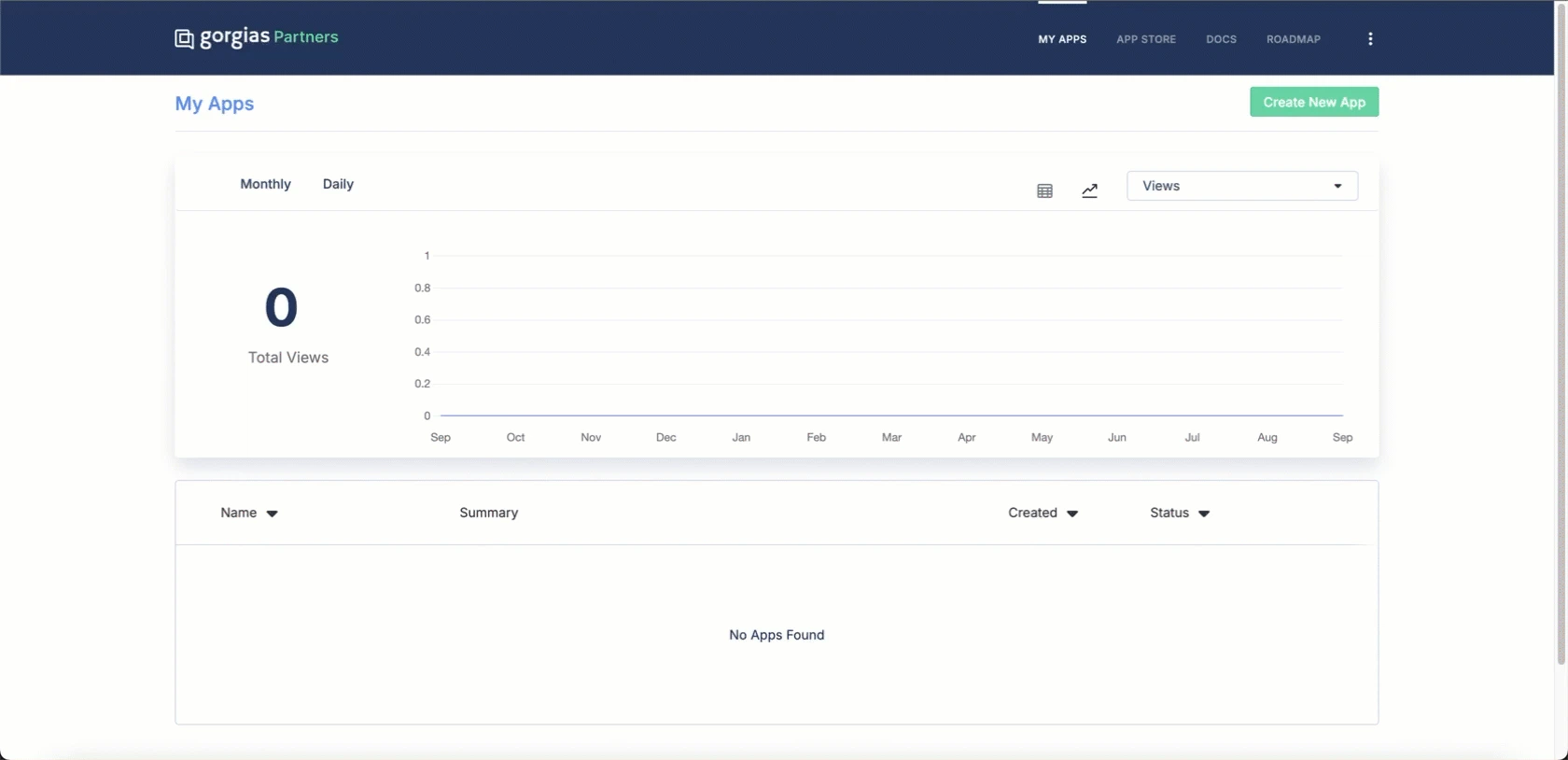Click the Summary column header
1568x760 pixels.
[x=488, y=513]
